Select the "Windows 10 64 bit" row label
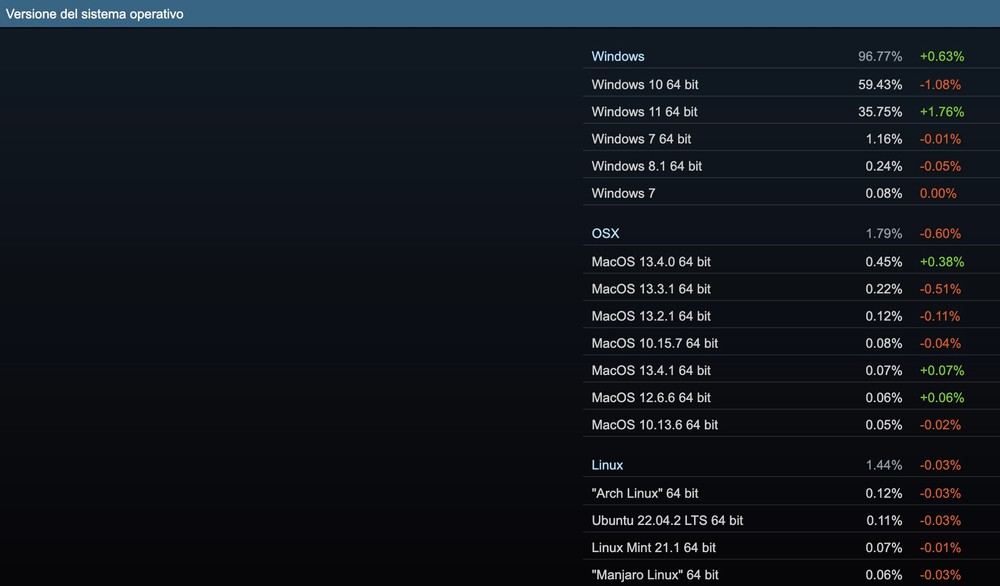This screenshot has height=586, width=1000. pos(645,84)
